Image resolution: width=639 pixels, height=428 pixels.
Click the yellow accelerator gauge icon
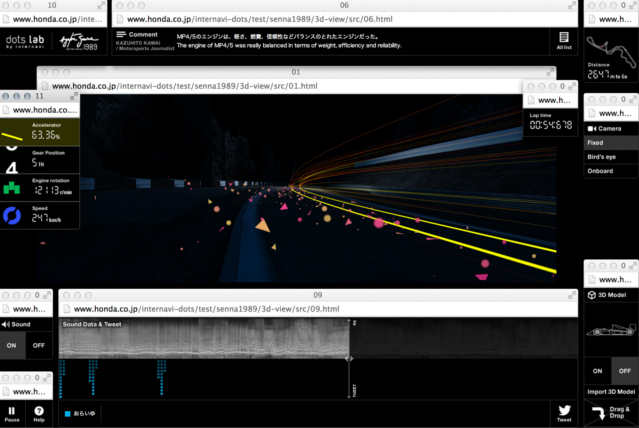tap(12, 136)
